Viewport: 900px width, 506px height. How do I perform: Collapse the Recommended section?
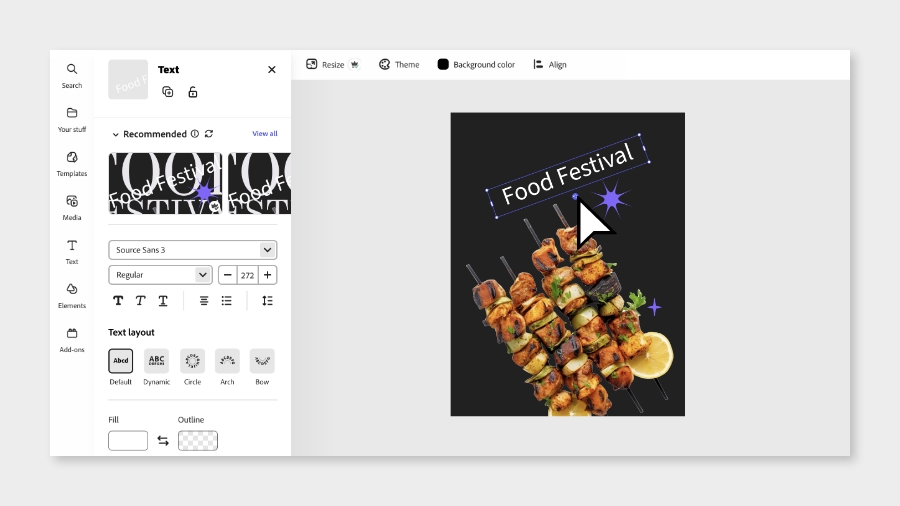tap(115, 134)
